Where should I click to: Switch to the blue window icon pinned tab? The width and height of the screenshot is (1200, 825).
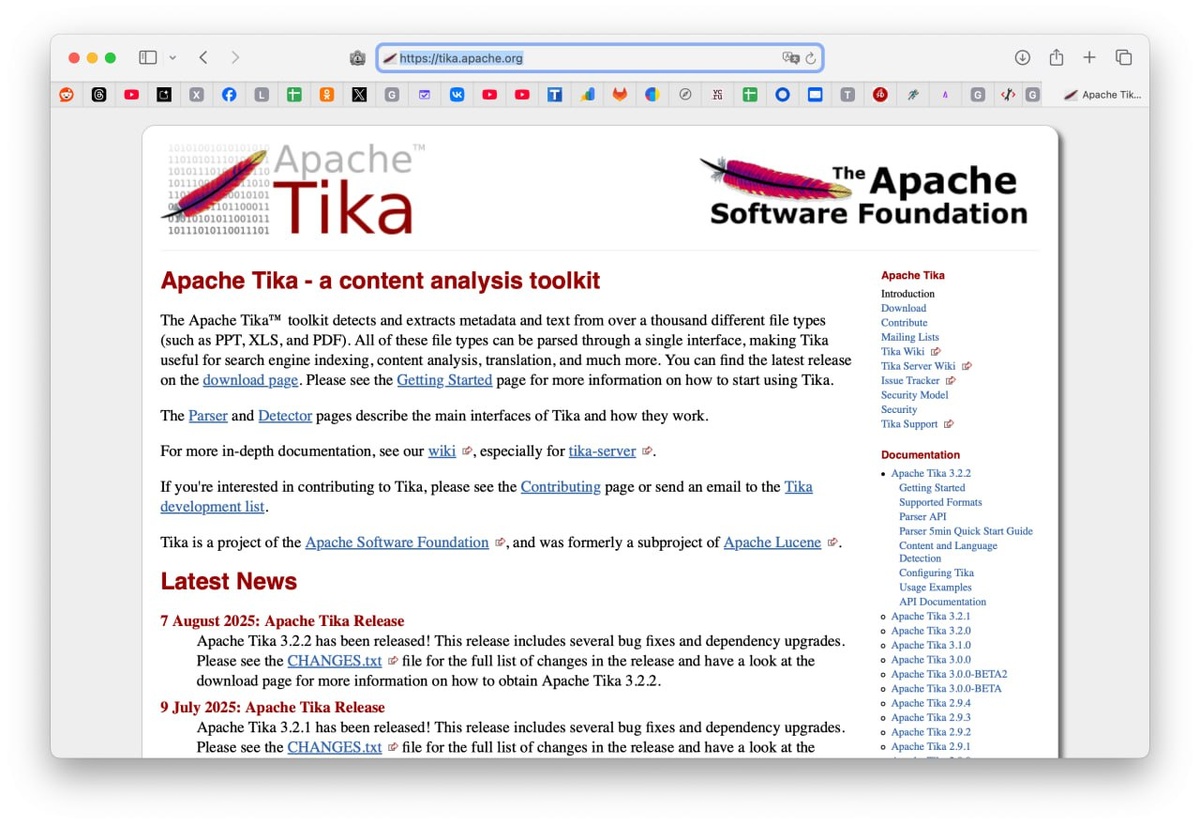point(815,95)
